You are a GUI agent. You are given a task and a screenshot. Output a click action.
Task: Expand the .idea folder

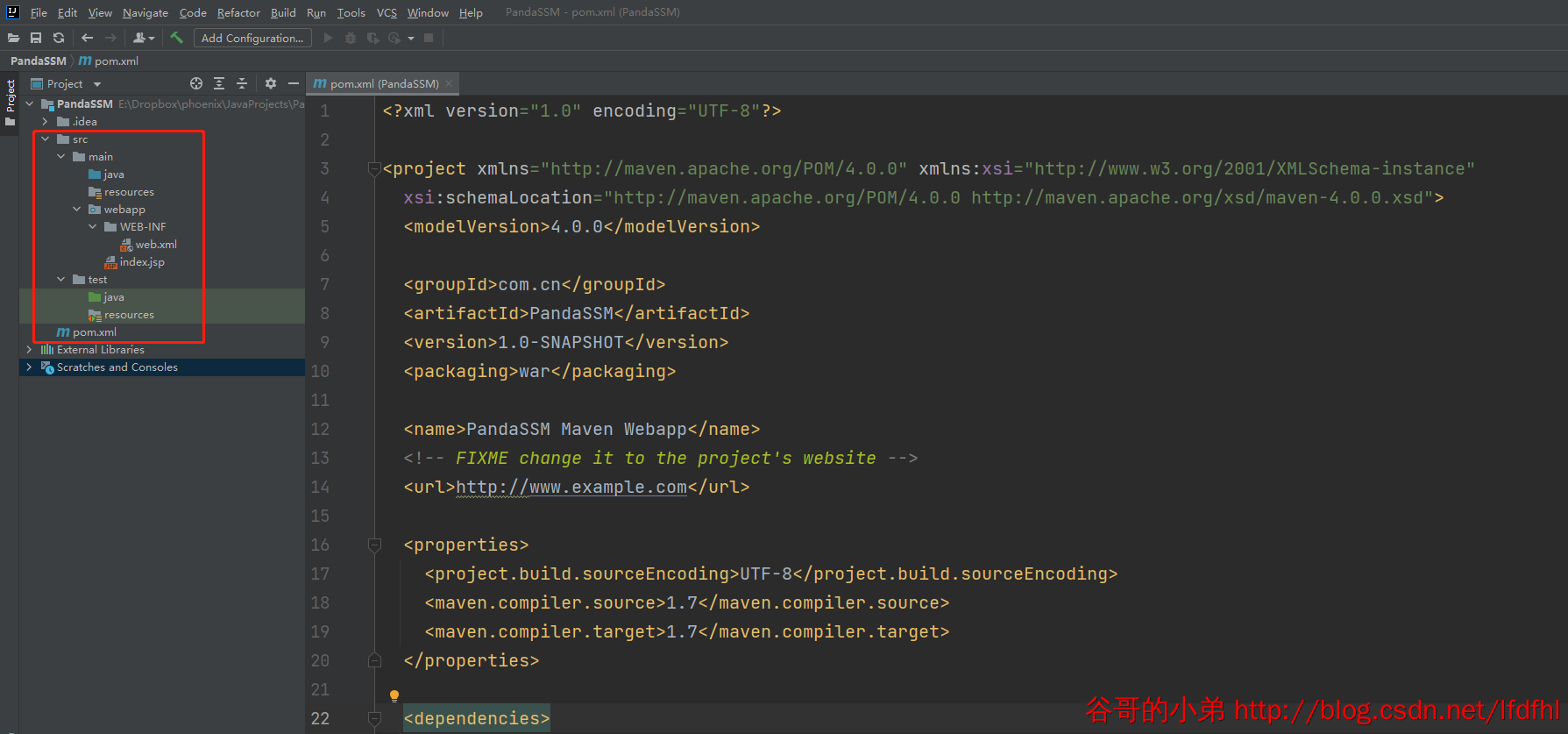click(45, 121)
